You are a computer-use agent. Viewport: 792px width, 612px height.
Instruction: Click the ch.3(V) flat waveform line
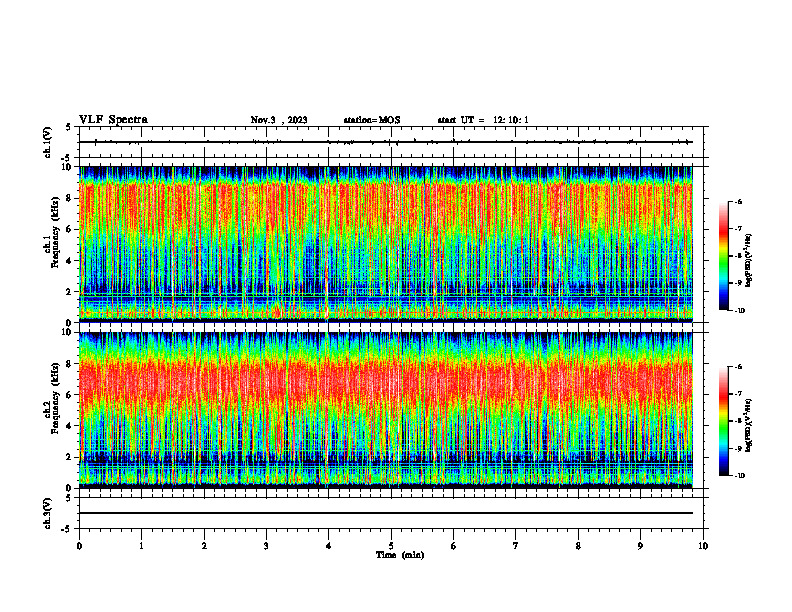(x=386, y=513)
